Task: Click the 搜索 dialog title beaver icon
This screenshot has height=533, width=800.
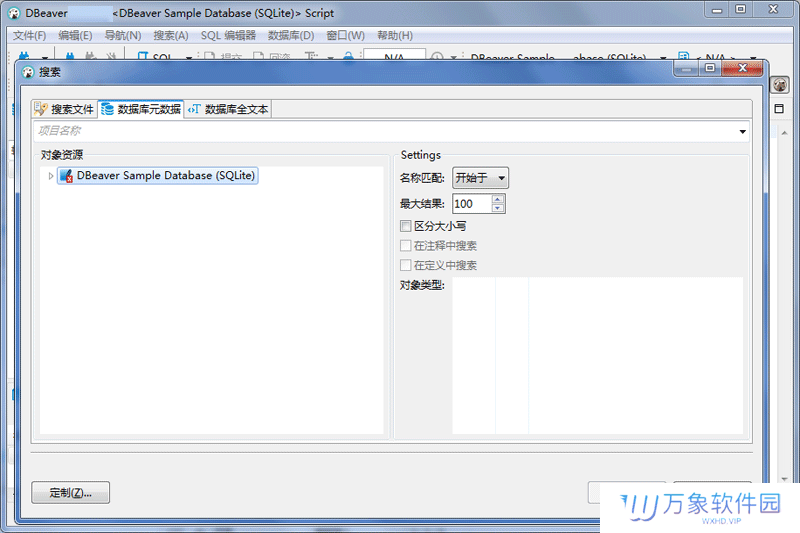Action: (x=28, y=72)
